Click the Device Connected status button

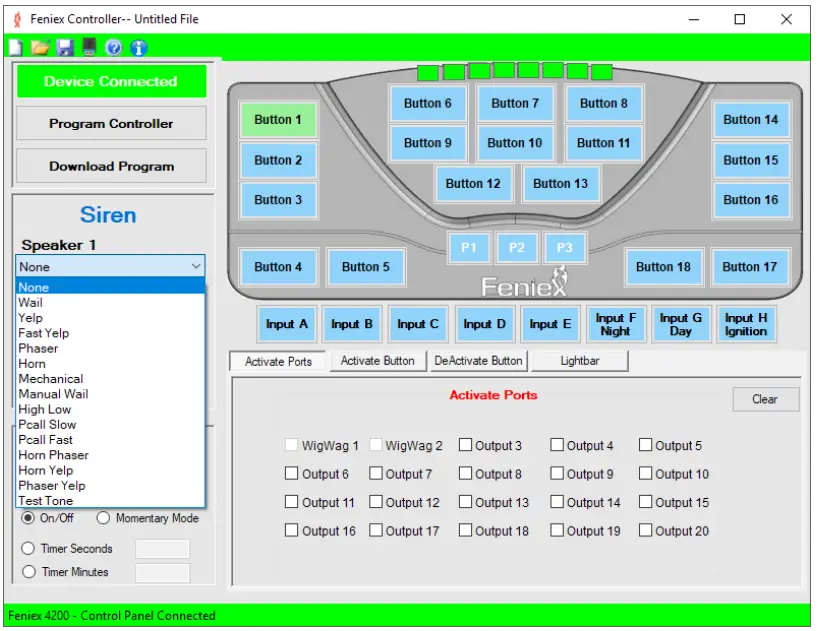coord(111,81)
